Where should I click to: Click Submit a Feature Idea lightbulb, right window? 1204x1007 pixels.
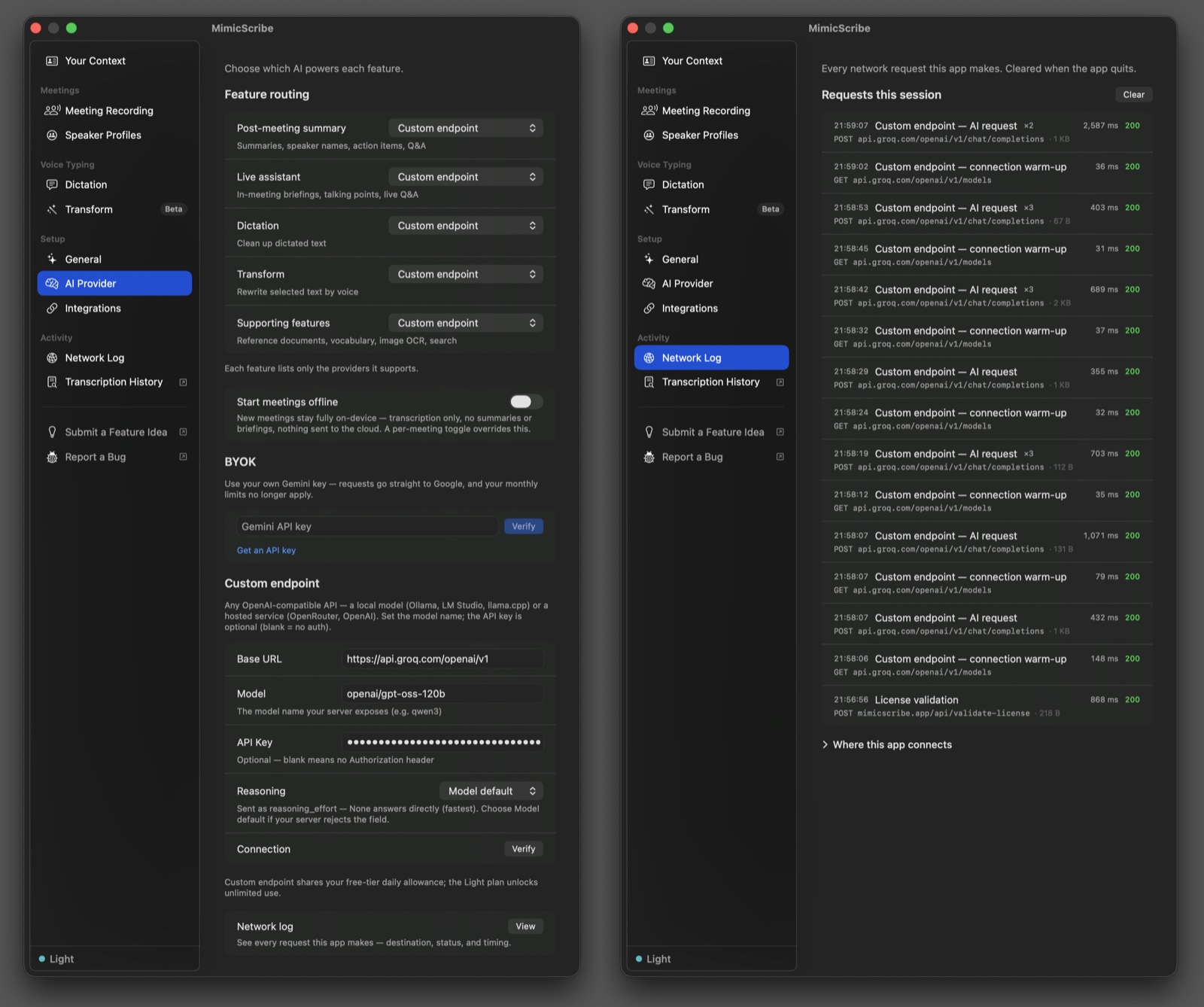point(649,432)
